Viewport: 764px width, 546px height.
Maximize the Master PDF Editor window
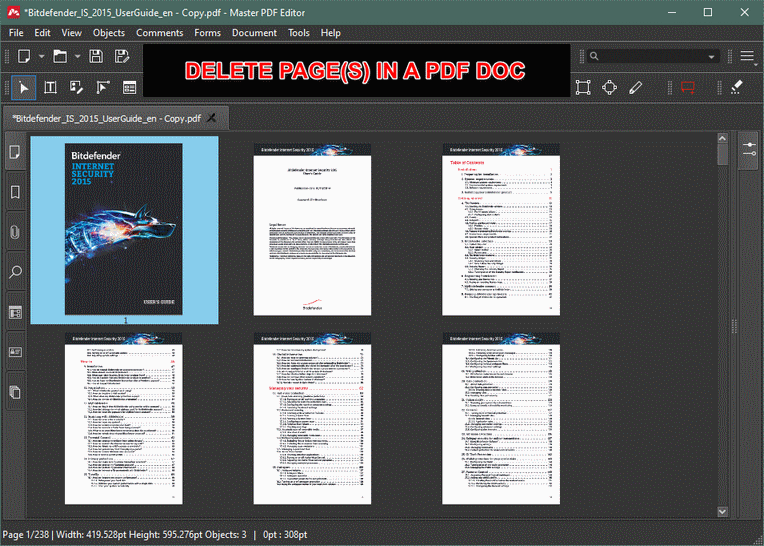click(x=708, y=12)
